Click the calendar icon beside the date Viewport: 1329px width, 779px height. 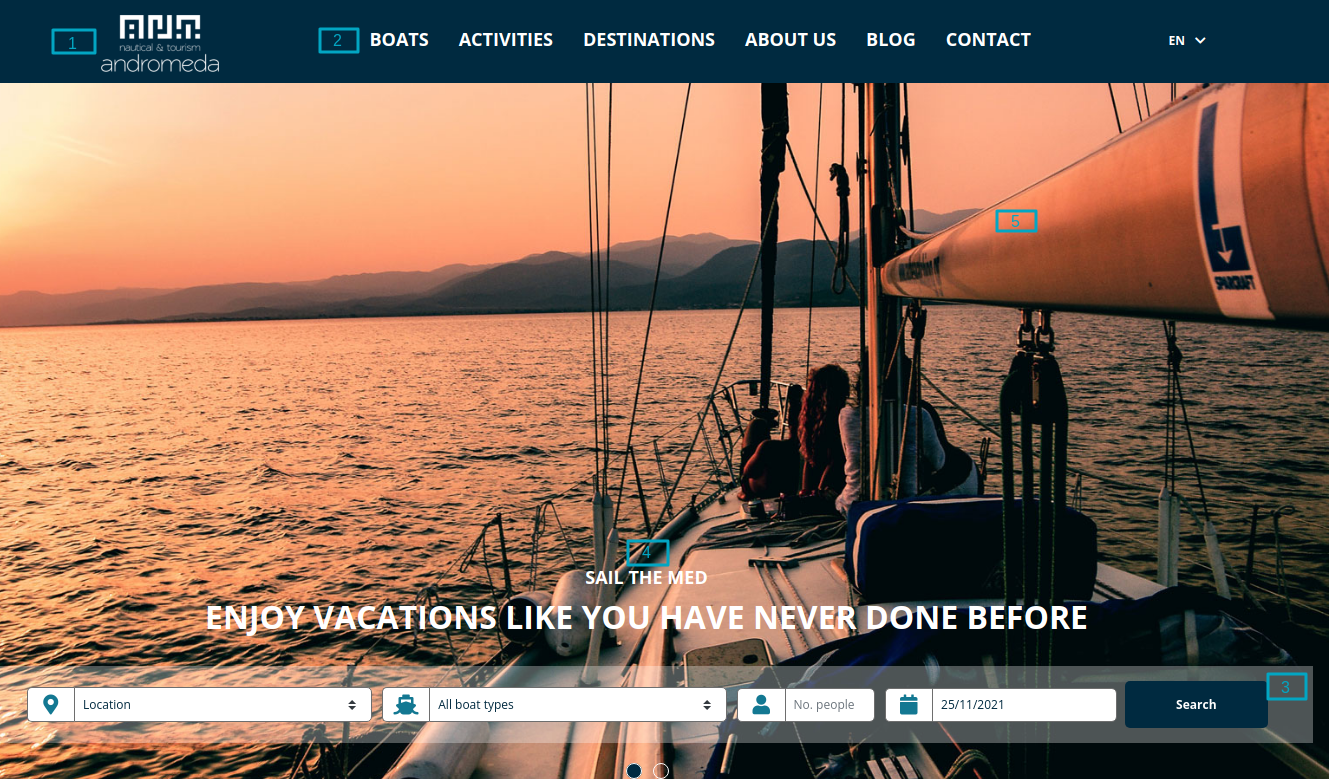908,704
